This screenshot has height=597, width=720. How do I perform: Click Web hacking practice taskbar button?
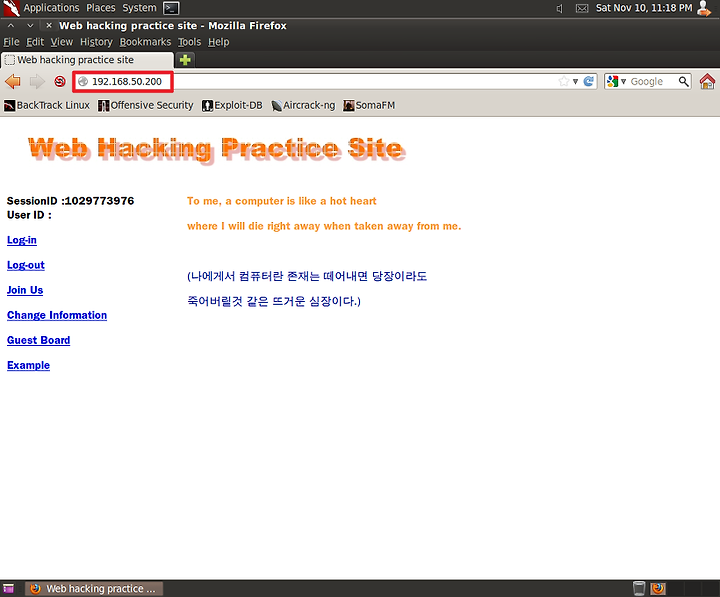(x=94, y=589)
